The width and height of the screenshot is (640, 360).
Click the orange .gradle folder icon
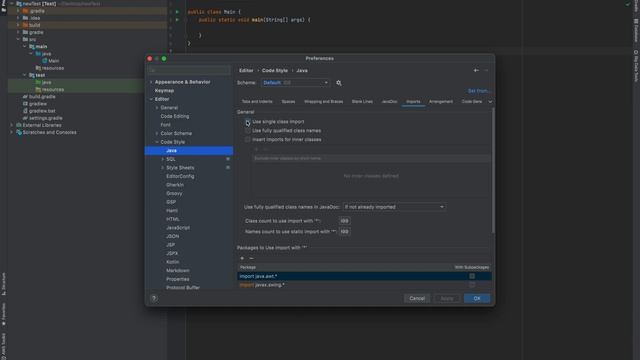point(25,11)
